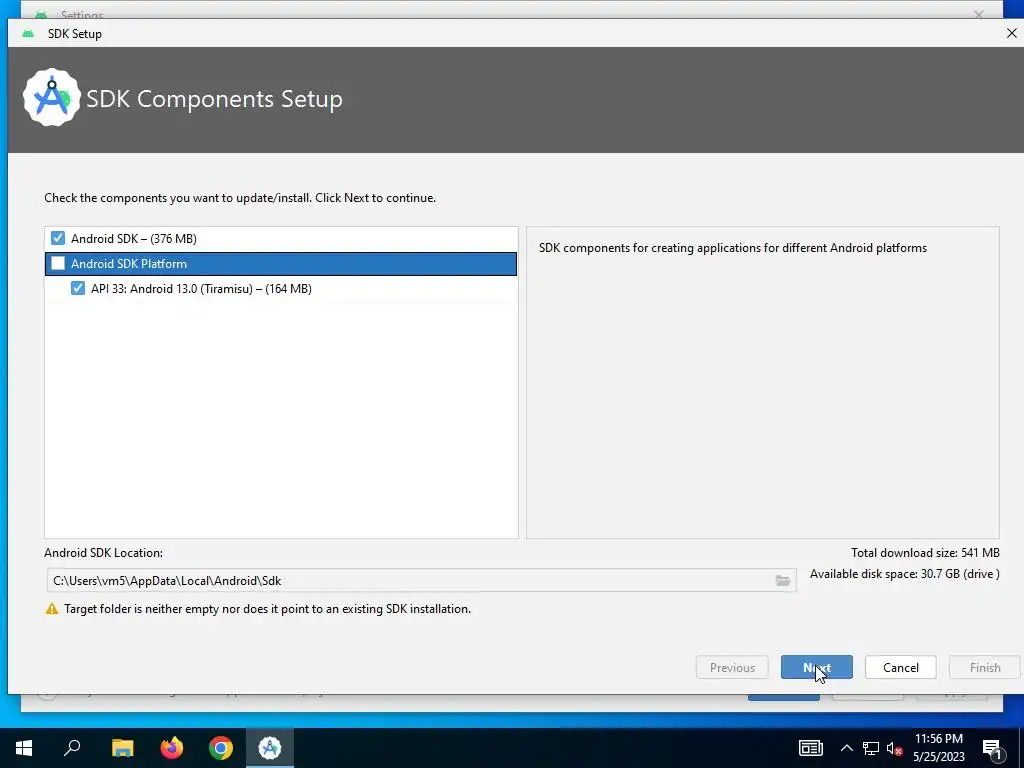Check the Android SDK Platform checkbox
The image size is (1024, 768).
(58, 264)
